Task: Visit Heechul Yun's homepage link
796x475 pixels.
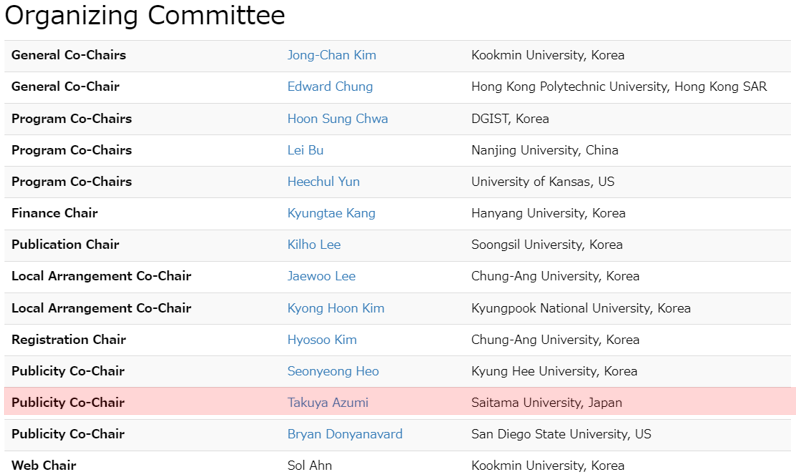Action: [x=323, y=182]
